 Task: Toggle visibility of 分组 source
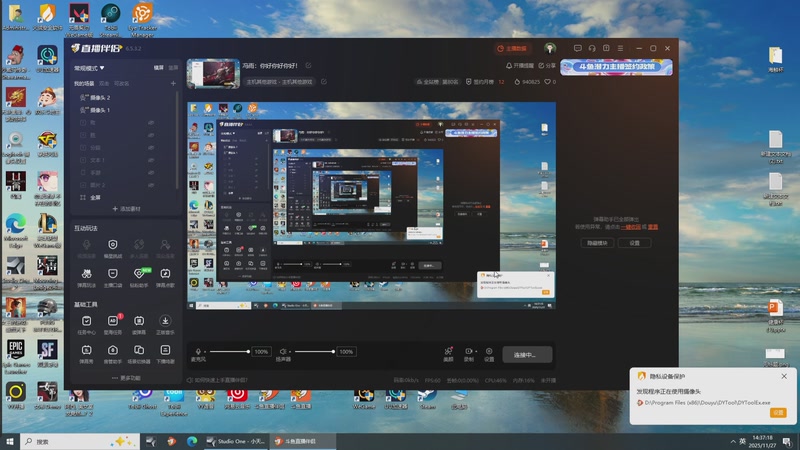point(151,147)
